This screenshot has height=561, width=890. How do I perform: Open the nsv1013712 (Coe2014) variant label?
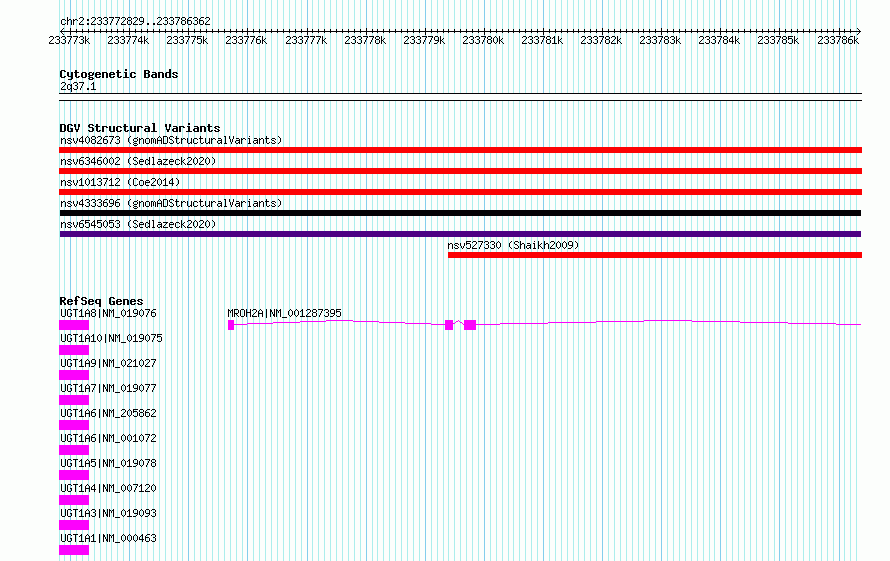(120, 182)
